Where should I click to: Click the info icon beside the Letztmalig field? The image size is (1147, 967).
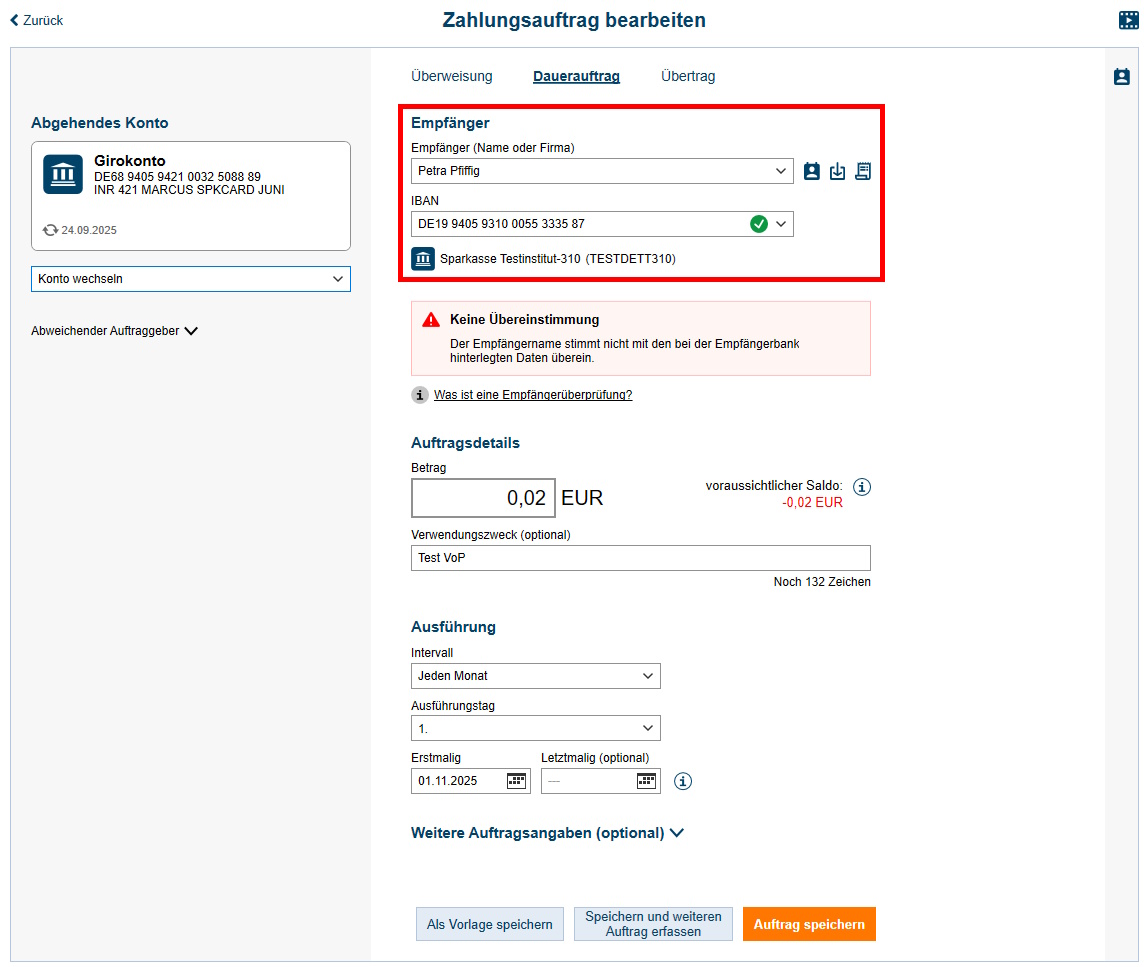pos(683,781)
